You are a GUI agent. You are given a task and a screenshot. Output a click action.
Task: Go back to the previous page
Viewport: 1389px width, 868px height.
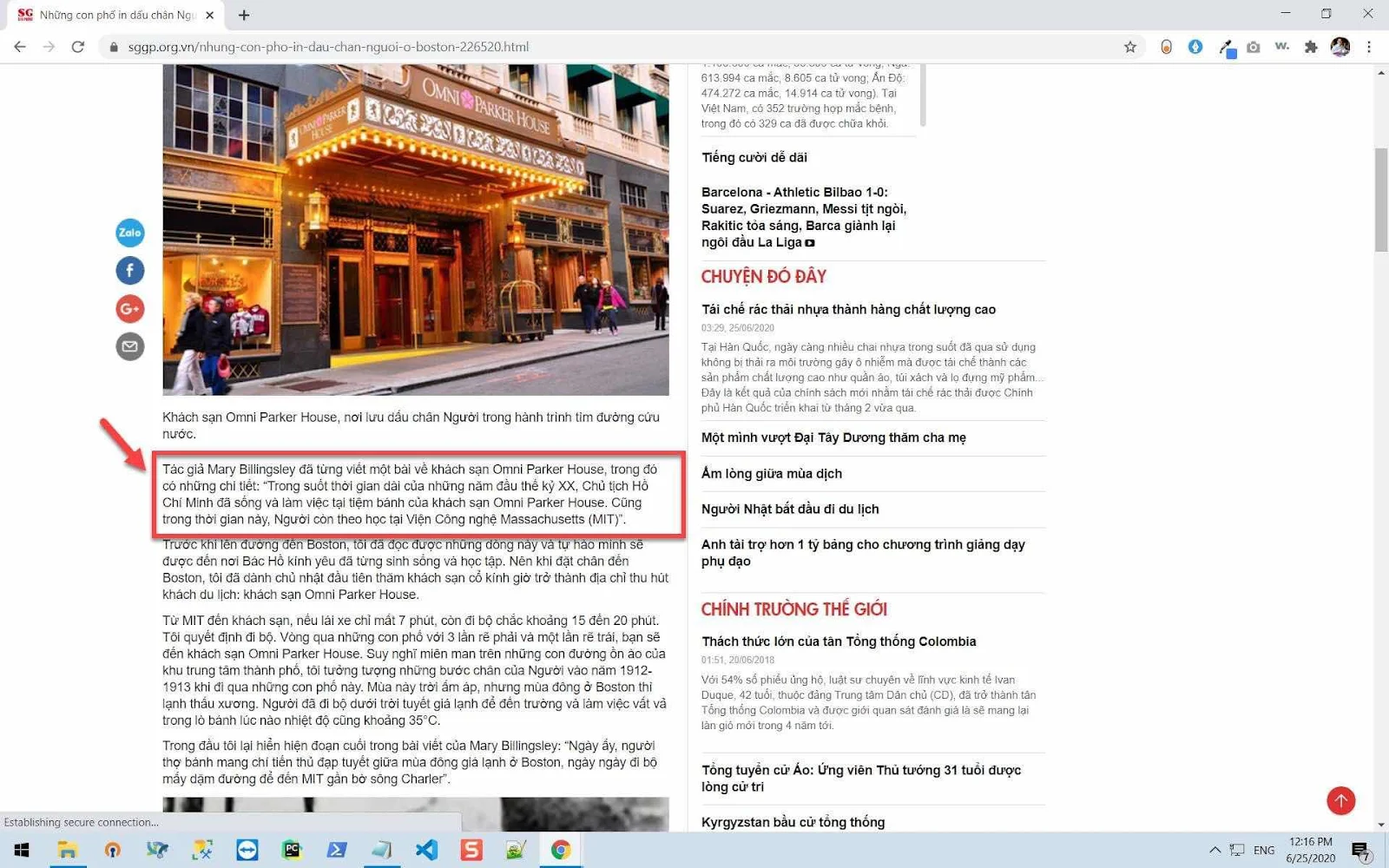tap(20, 47)
